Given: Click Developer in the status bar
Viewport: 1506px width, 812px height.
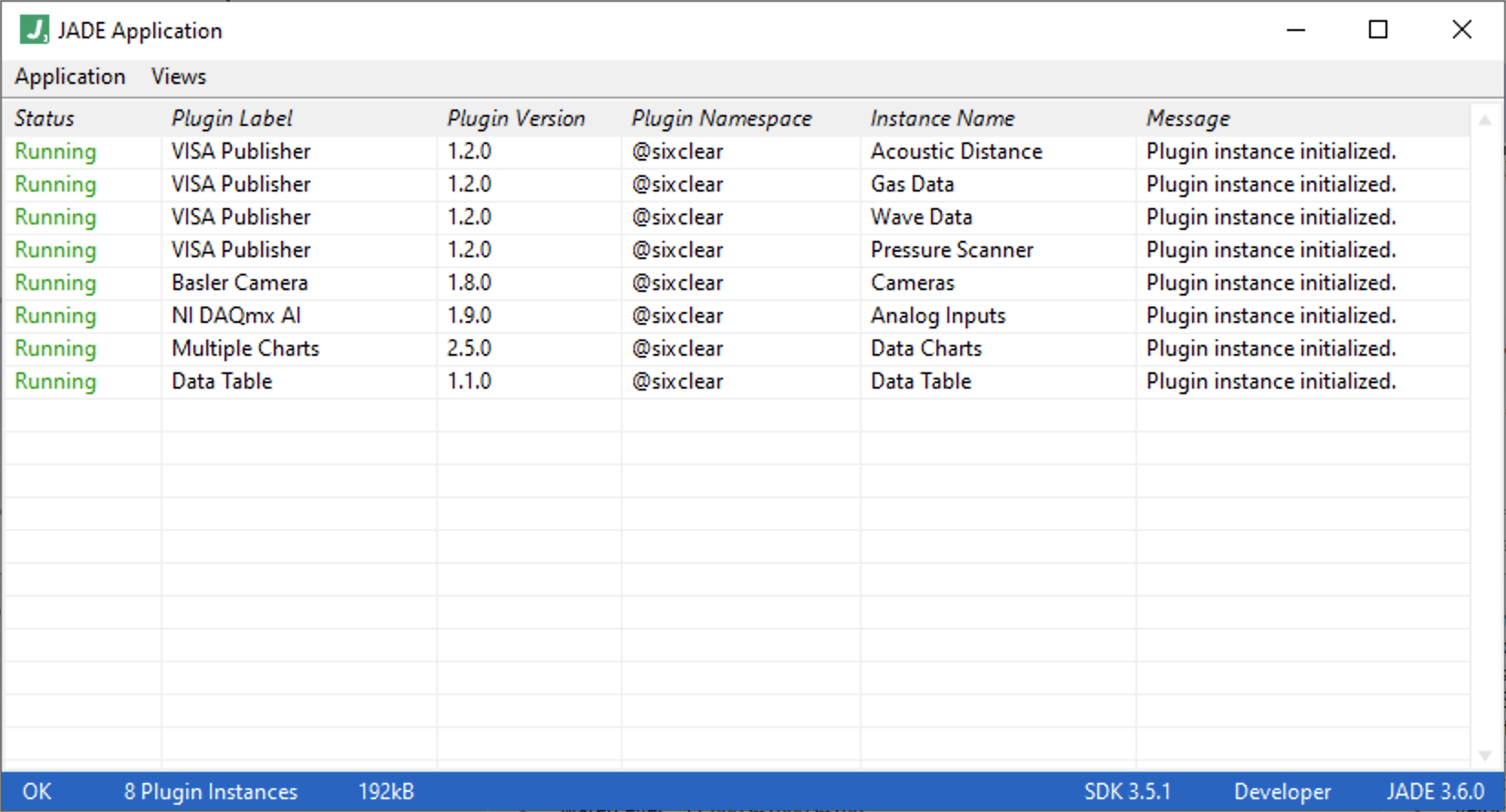Looking at the screenshot, I should [x=1282, y=792].
